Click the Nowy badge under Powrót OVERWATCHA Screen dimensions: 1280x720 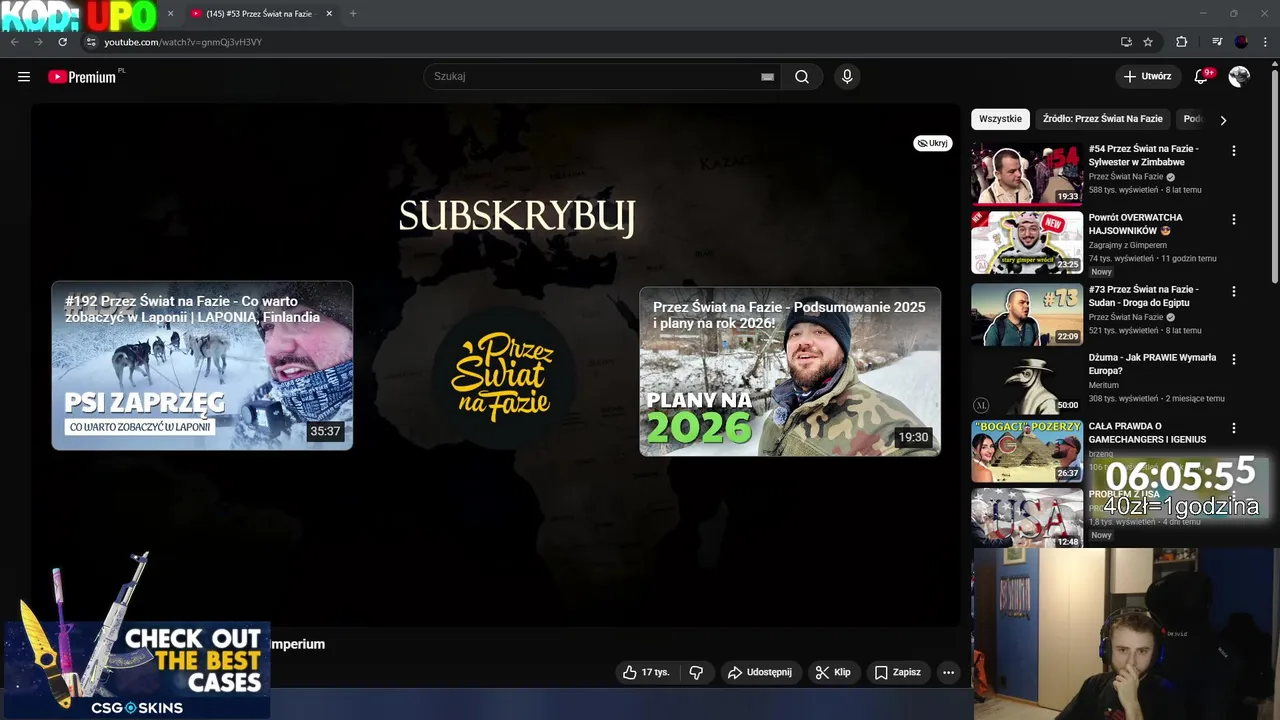pyautogui.click(x=1101, y=272)
